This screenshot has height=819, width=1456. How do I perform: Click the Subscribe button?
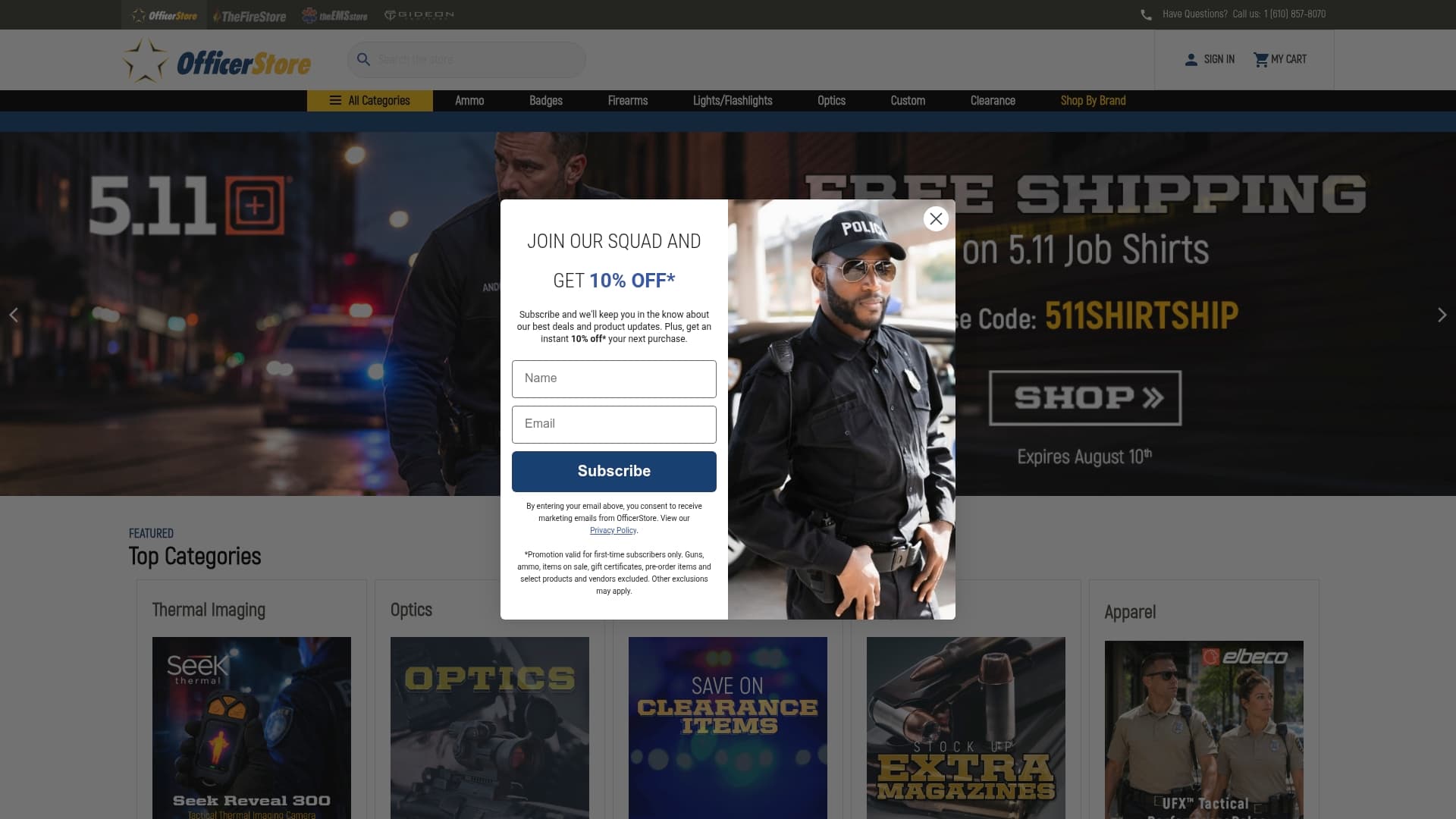click(x=614, y=472)
